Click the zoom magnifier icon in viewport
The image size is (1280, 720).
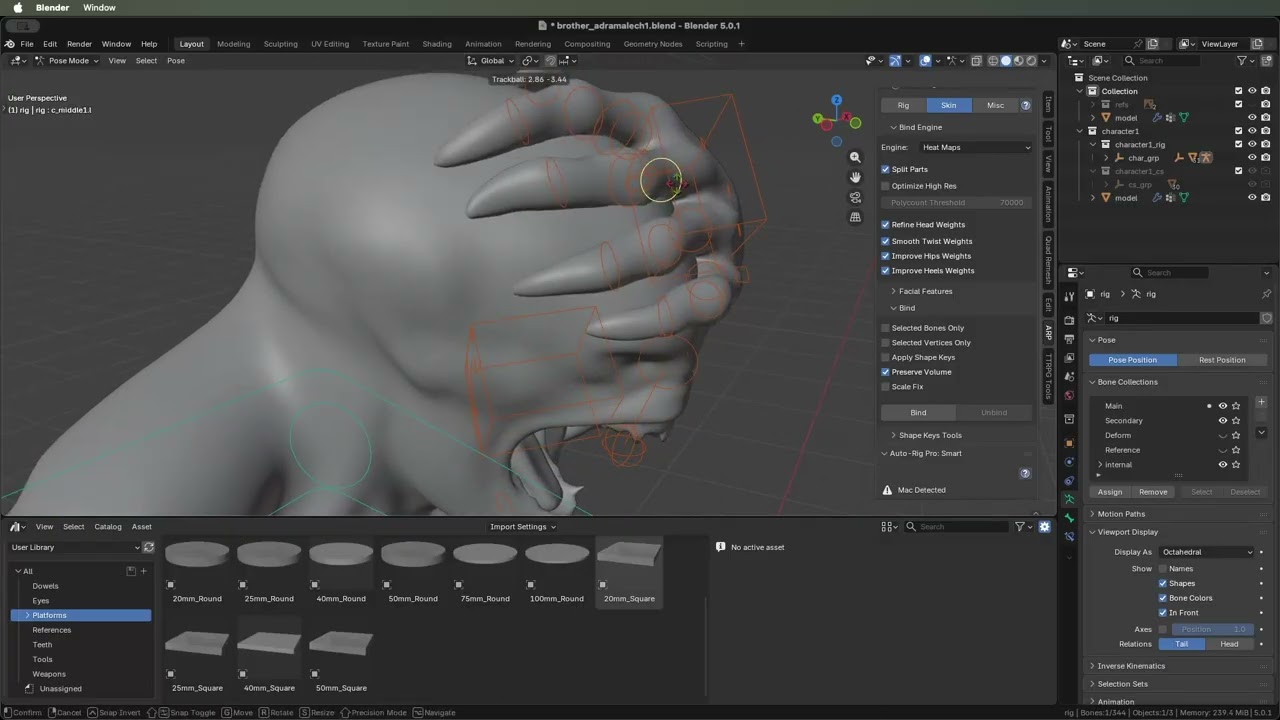click(x=855, y=158)
